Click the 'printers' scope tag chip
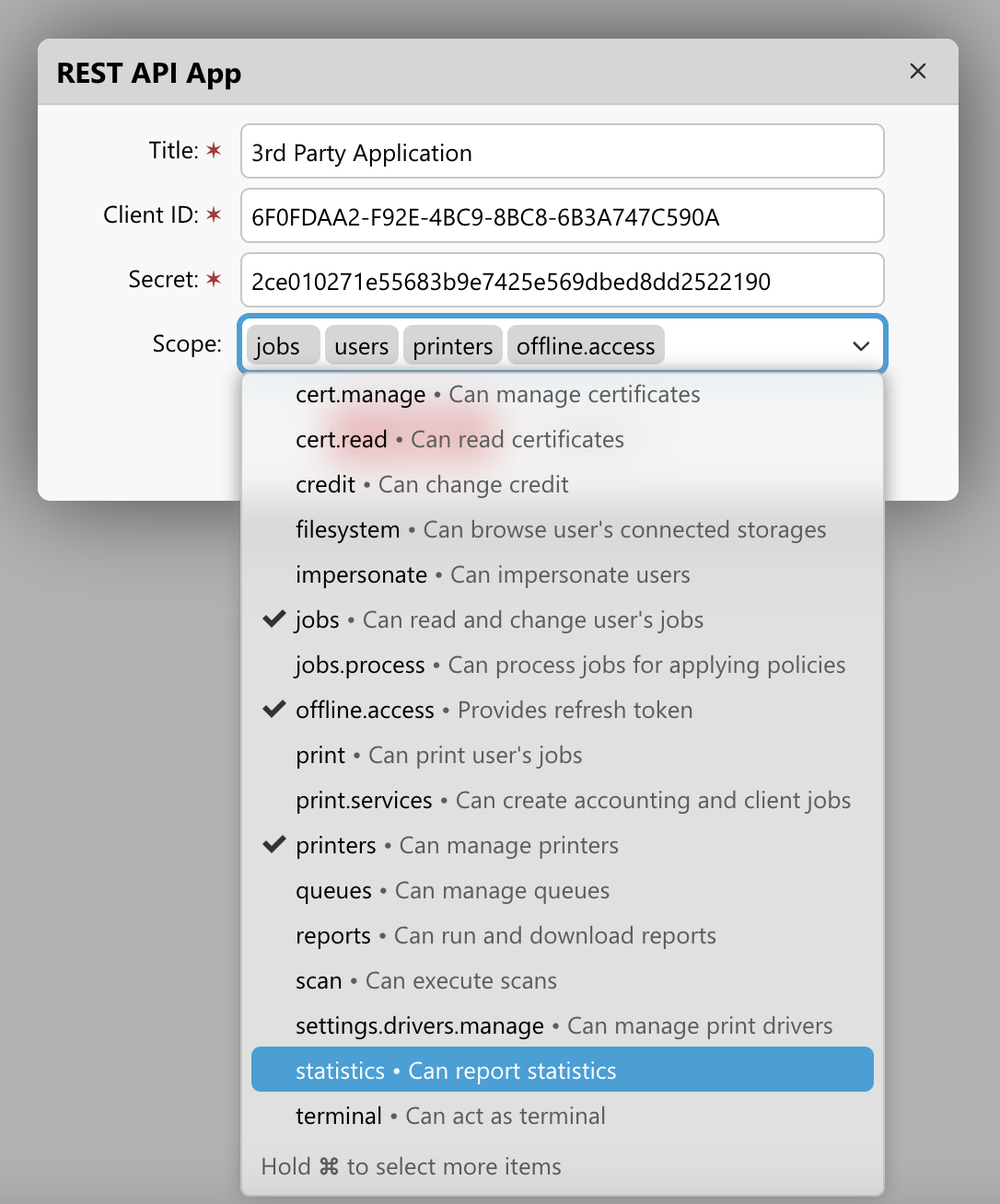 tap(452, 346)
